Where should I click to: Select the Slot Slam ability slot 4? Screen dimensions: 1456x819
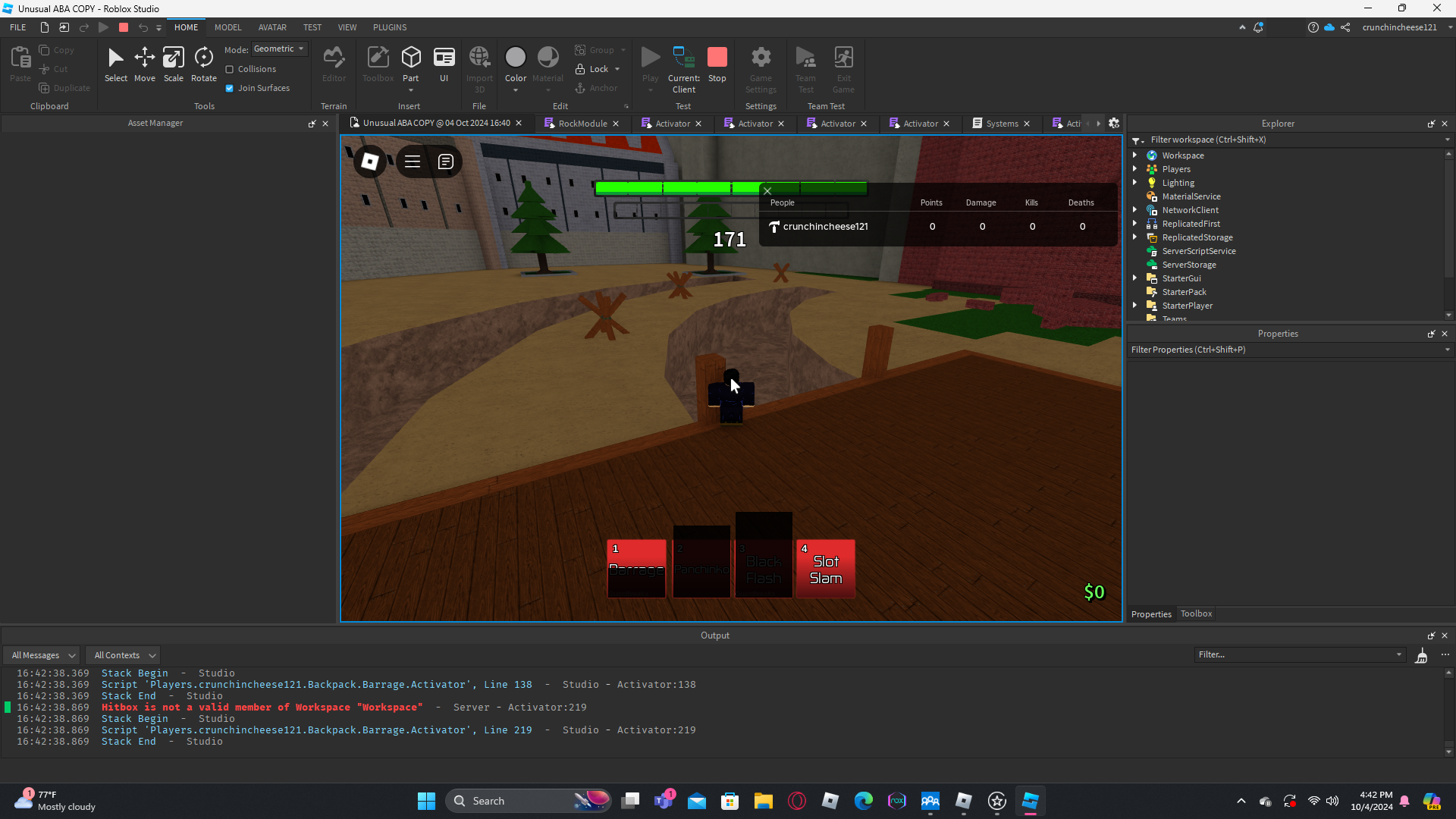[826, 569]
